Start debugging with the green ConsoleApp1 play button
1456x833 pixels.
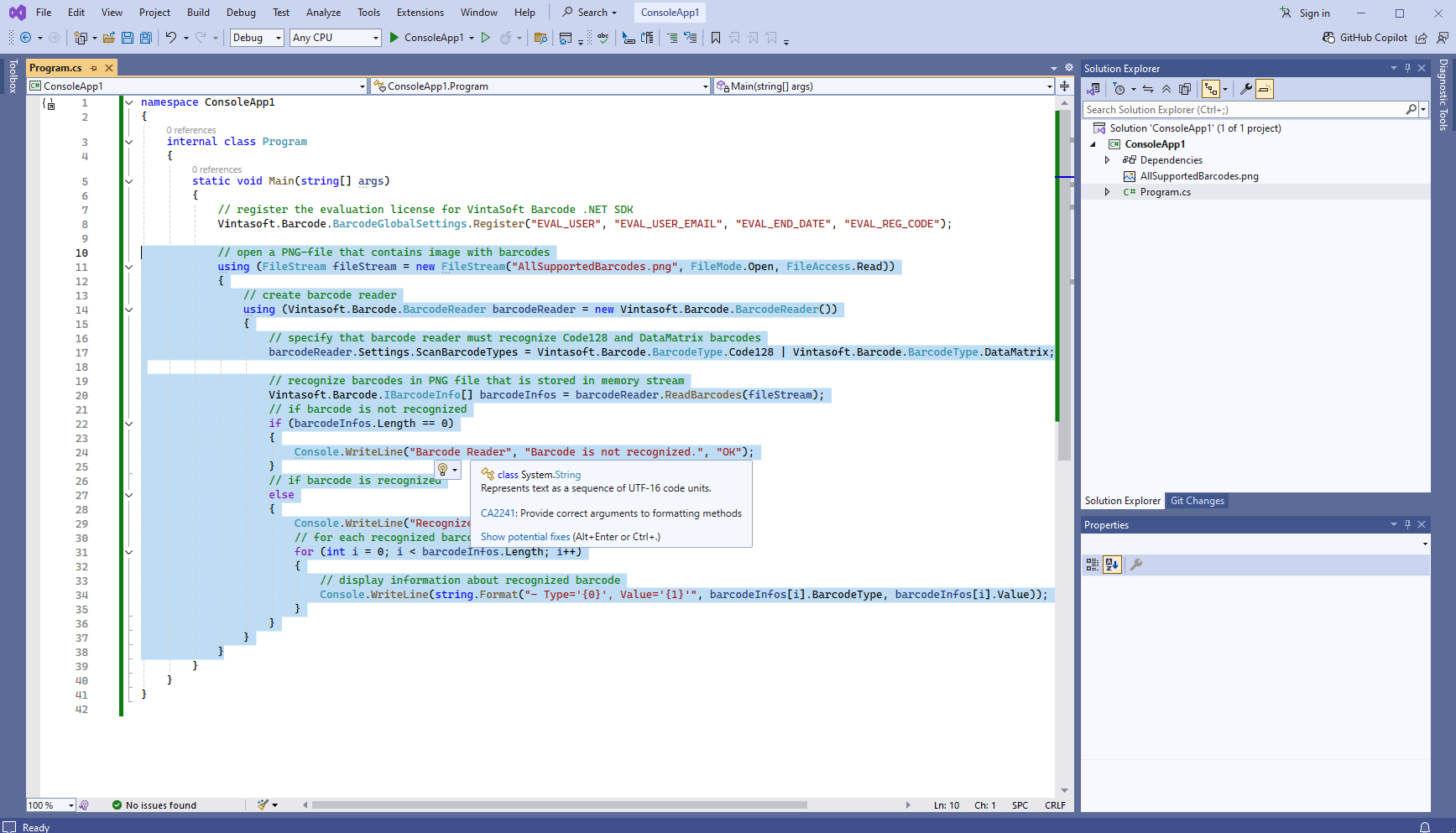(394, 38)
